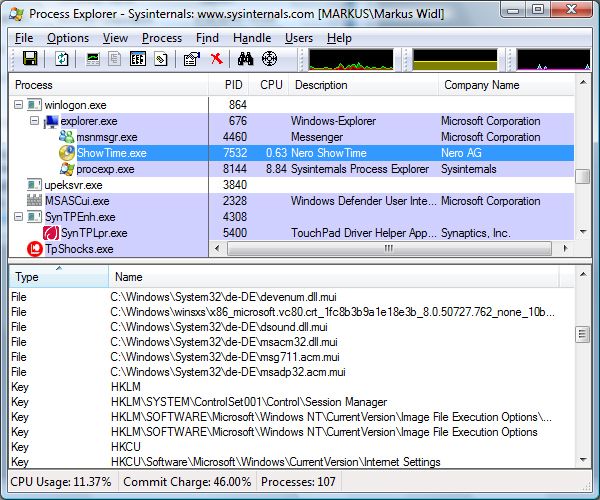Viewport: 600px width, 500px height.
Task: Click the process list vertical scroll thumb
Action: tap(583, 176)
